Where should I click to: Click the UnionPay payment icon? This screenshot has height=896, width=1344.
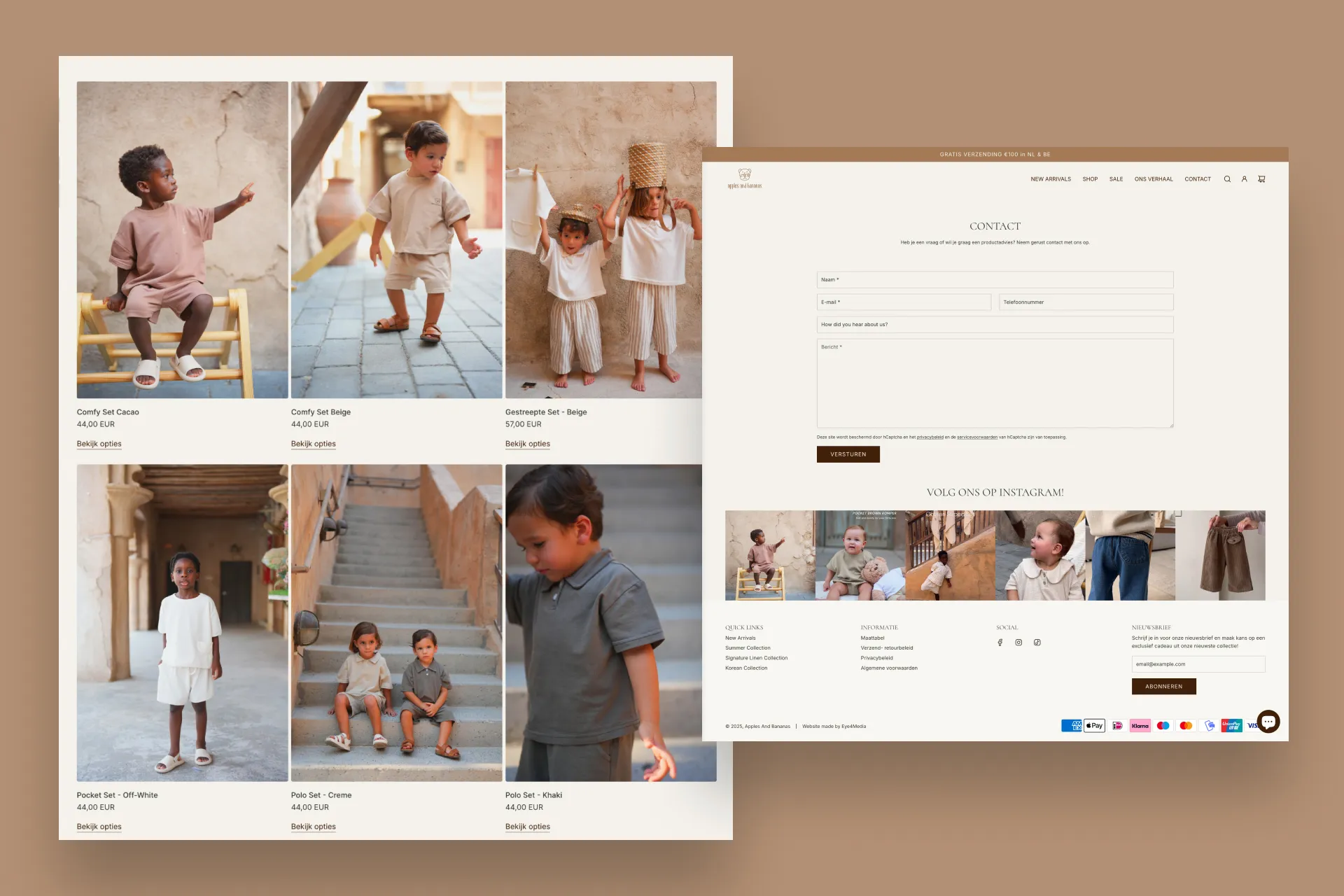pos(1231,726)
